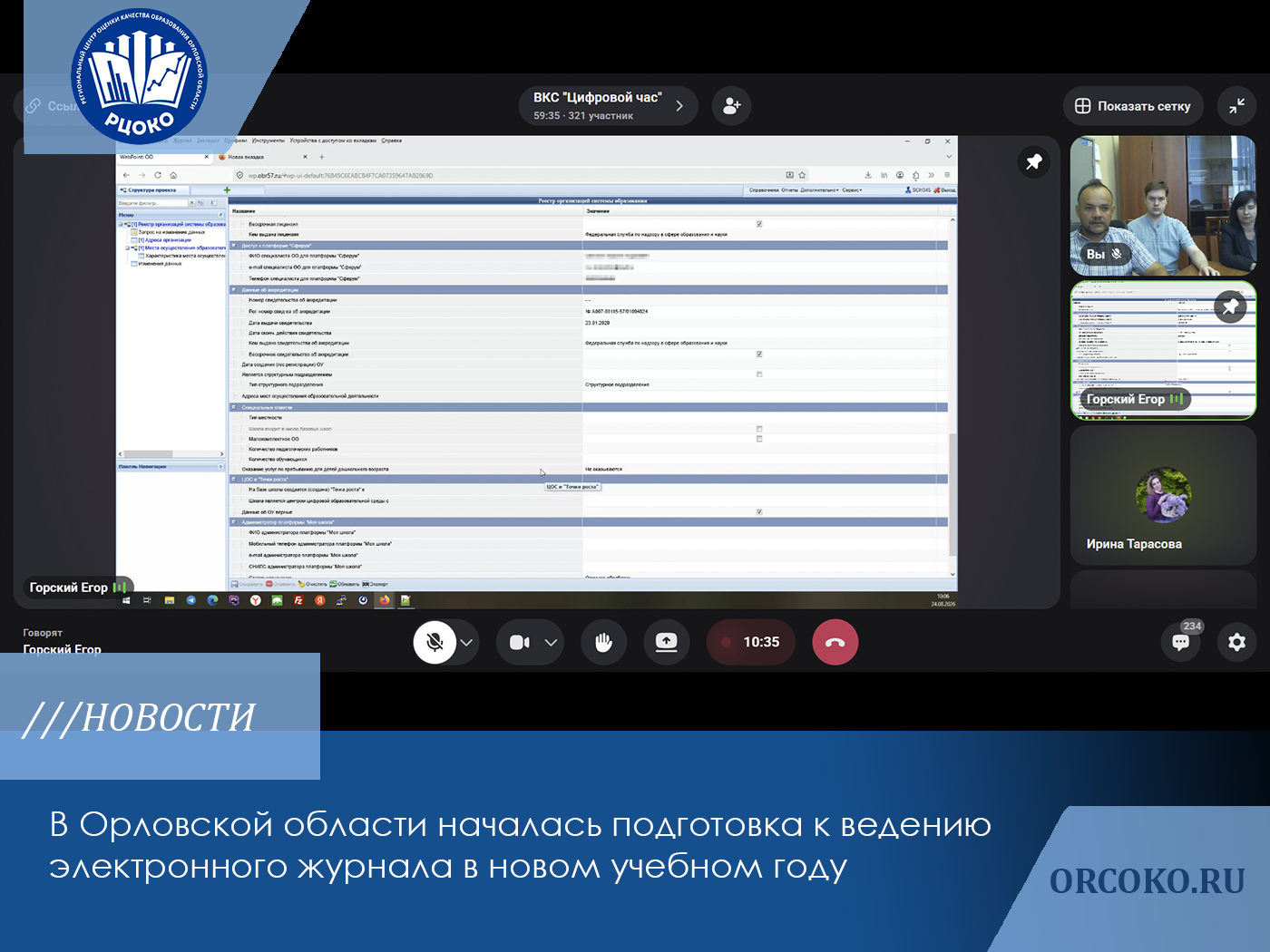Invite a participant with the add-user icon
The image size is (1270, 952).
click(x=731, y=106)
